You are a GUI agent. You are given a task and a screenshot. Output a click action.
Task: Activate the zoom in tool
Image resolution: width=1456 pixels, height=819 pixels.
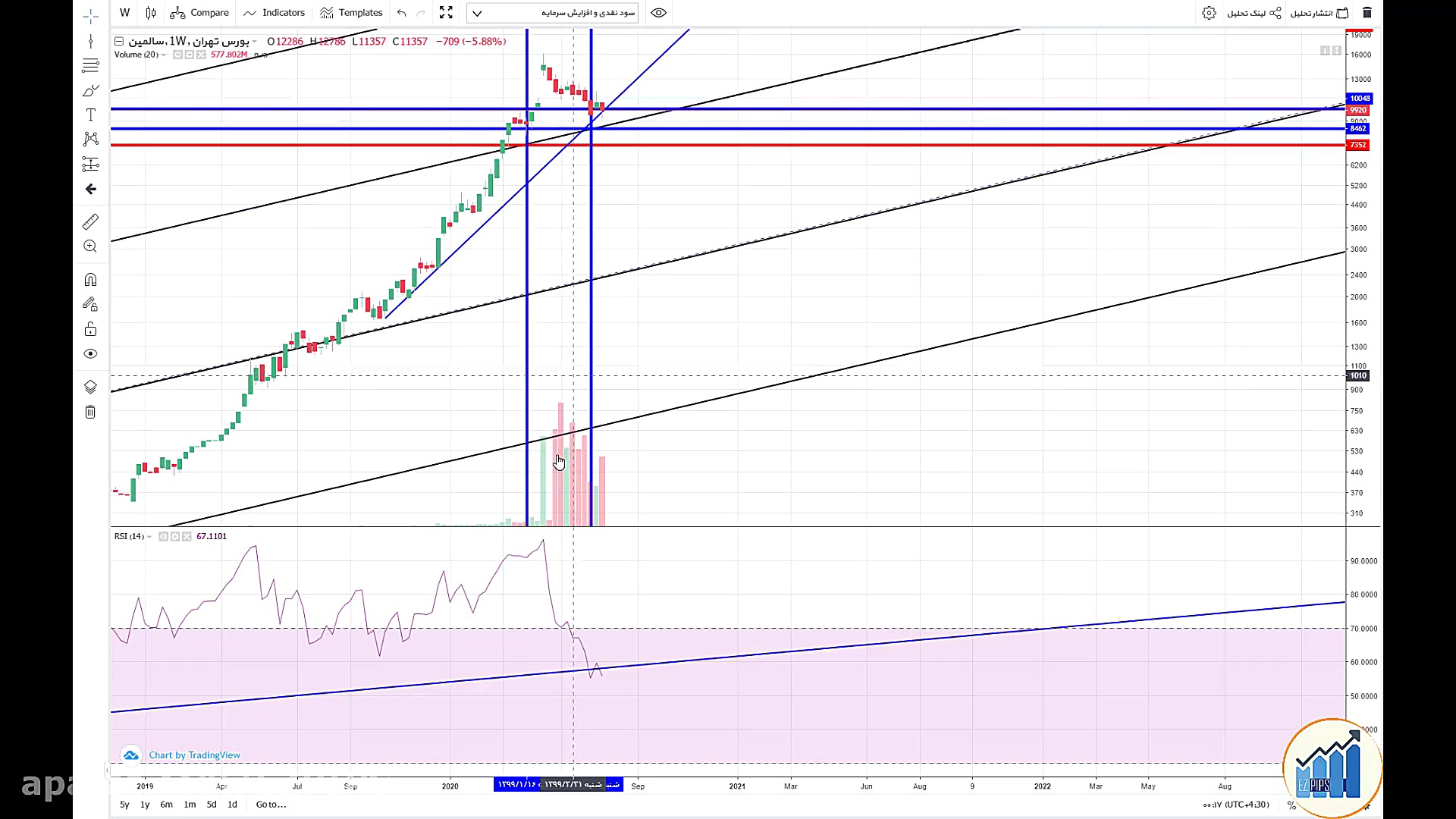click(x=90, y=246)
